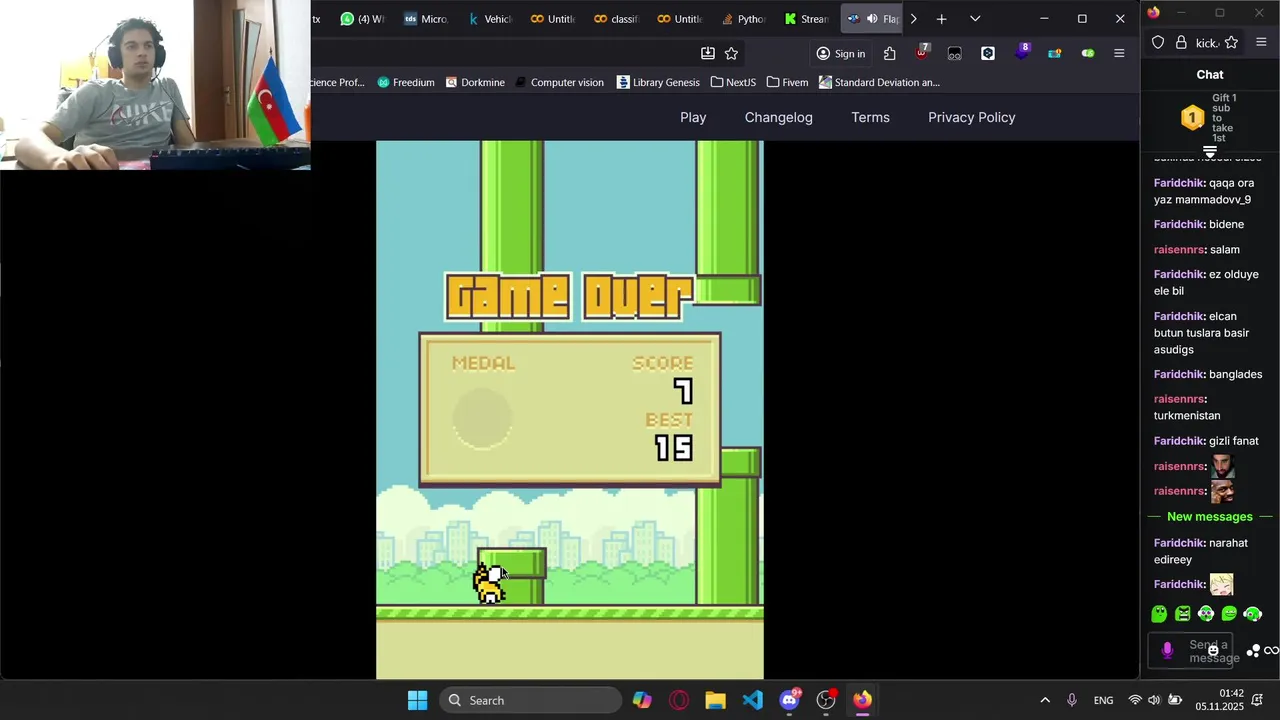The width and height of the screenshot is (1280, 720).
Task: Click the padlock icon in Kick window
Action: [x=1181, y=42]
